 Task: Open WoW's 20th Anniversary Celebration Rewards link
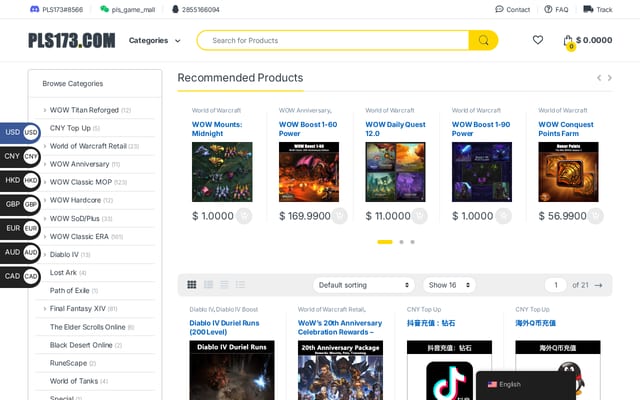(x=340, y=327)
